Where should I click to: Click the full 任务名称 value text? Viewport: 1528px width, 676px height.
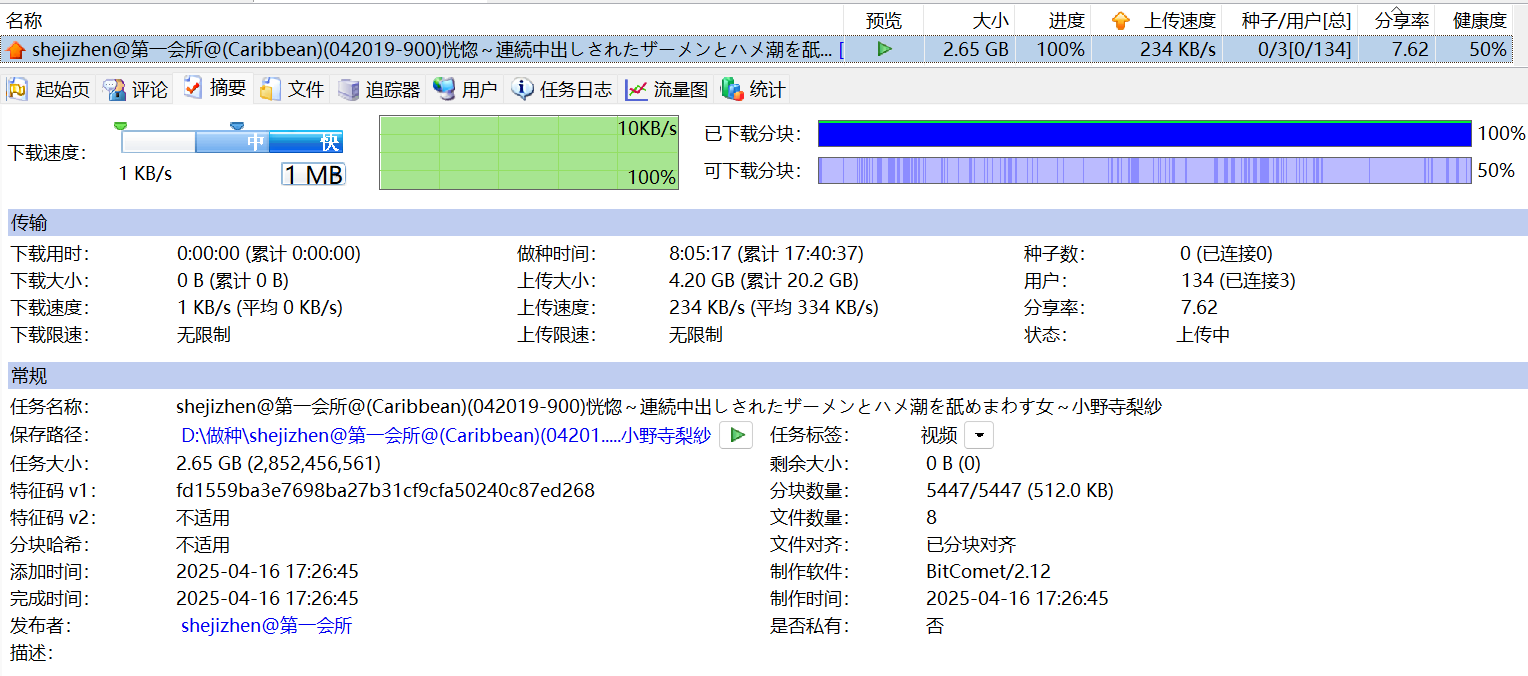click(x=669, y=407)
